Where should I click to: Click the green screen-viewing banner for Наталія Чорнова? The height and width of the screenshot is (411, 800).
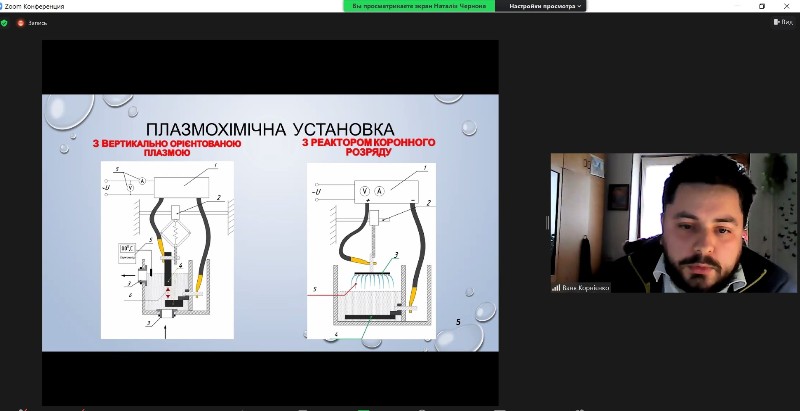tap(419, 6)
